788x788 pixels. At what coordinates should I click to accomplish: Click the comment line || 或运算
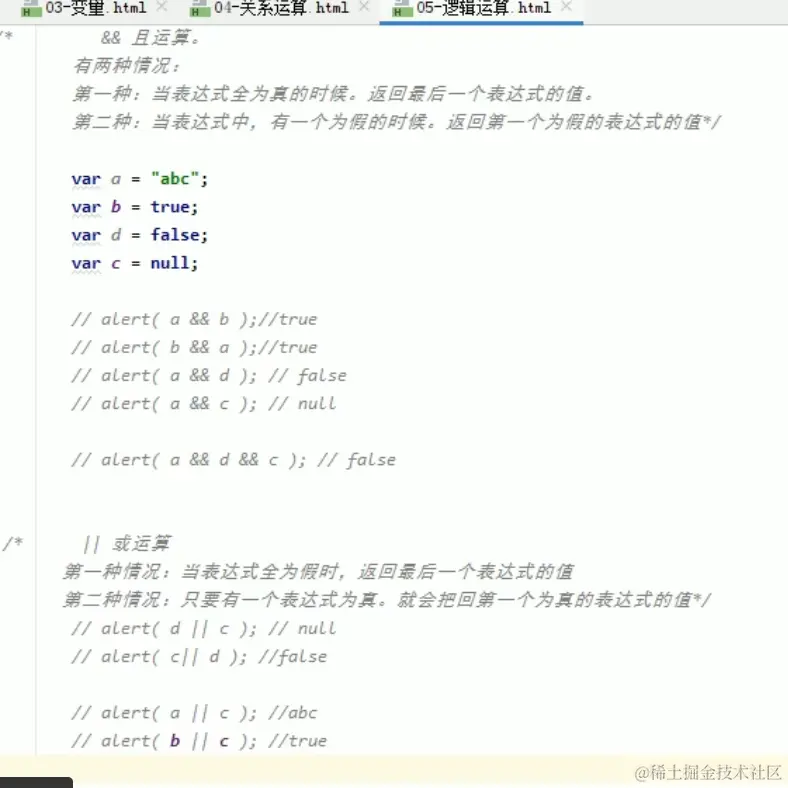pos(127,543)
